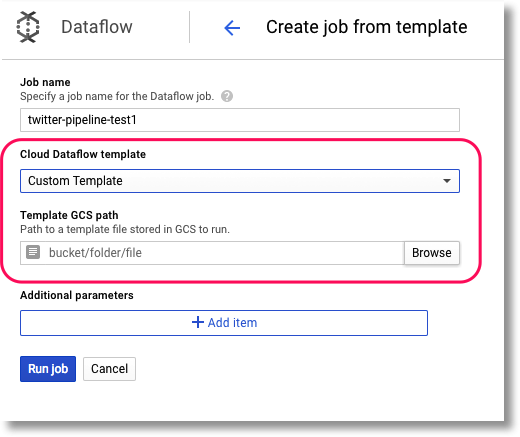
Task: Click the Job name label
Action: pyautogui.click(x=45, y=82)
